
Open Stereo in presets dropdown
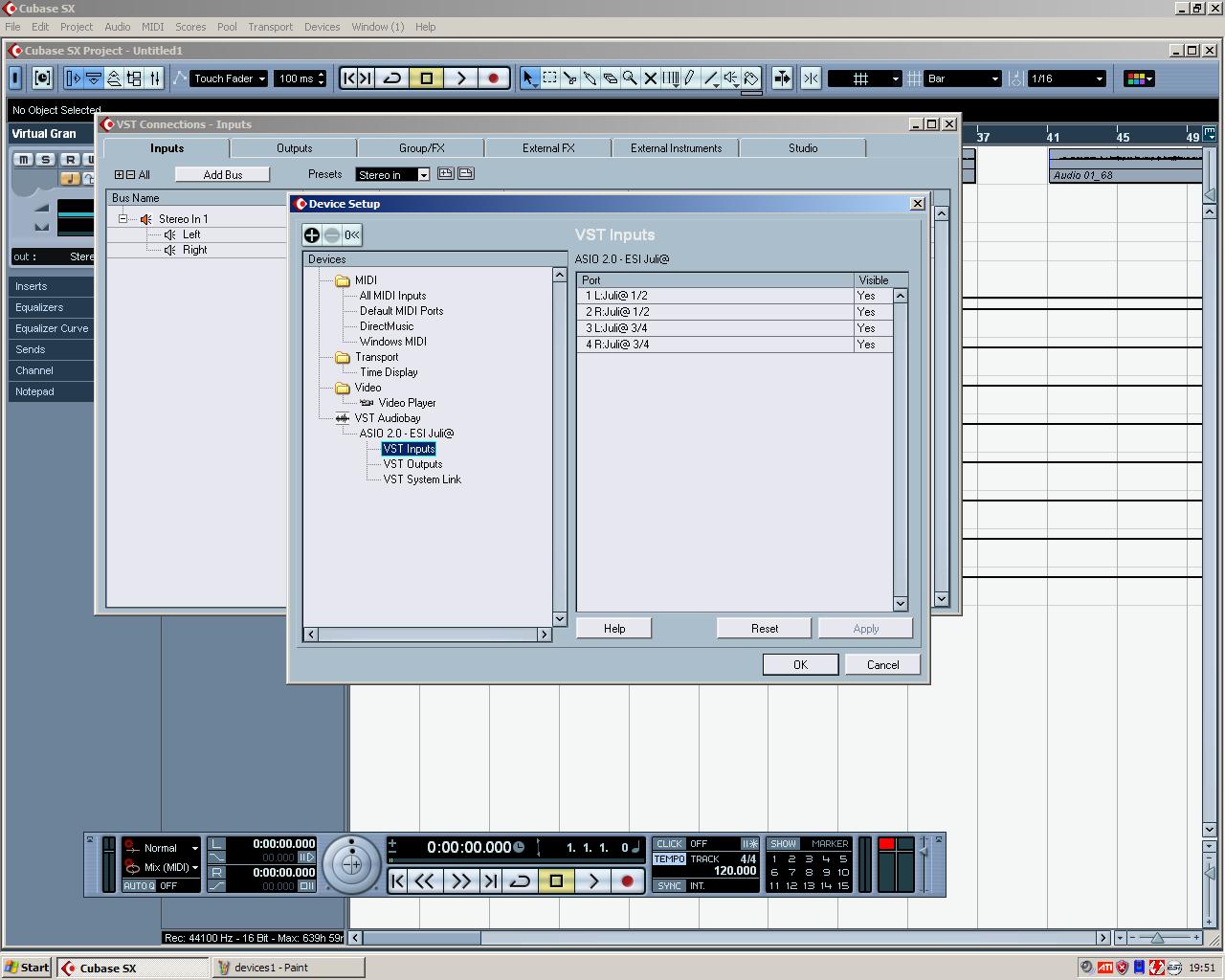(392, 174)
